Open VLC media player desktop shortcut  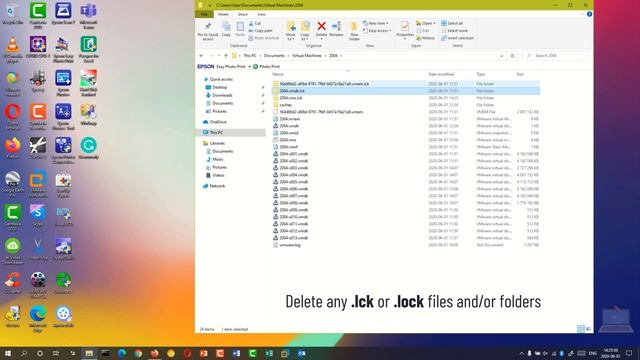tap(13, 50)
